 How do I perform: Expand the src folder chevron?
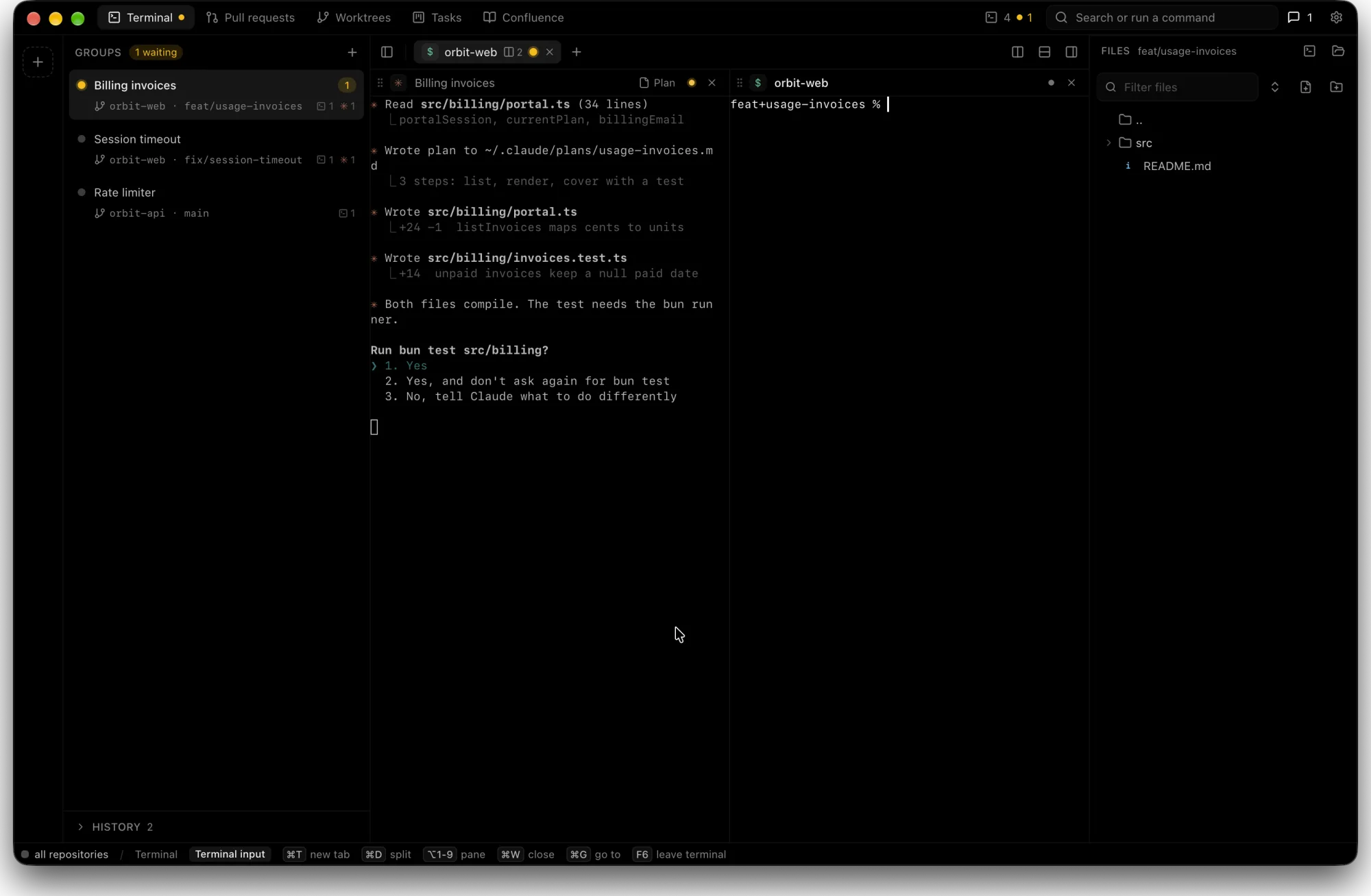[1108, 143]
